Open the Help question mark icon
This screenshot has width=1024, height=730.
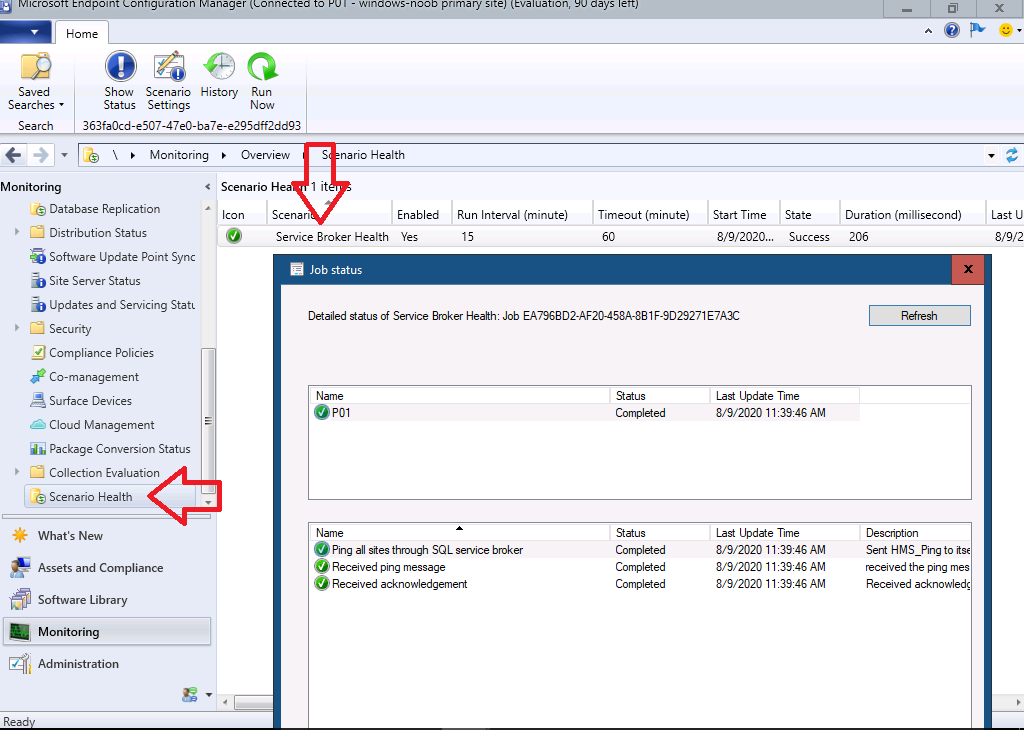click(952, 30)
